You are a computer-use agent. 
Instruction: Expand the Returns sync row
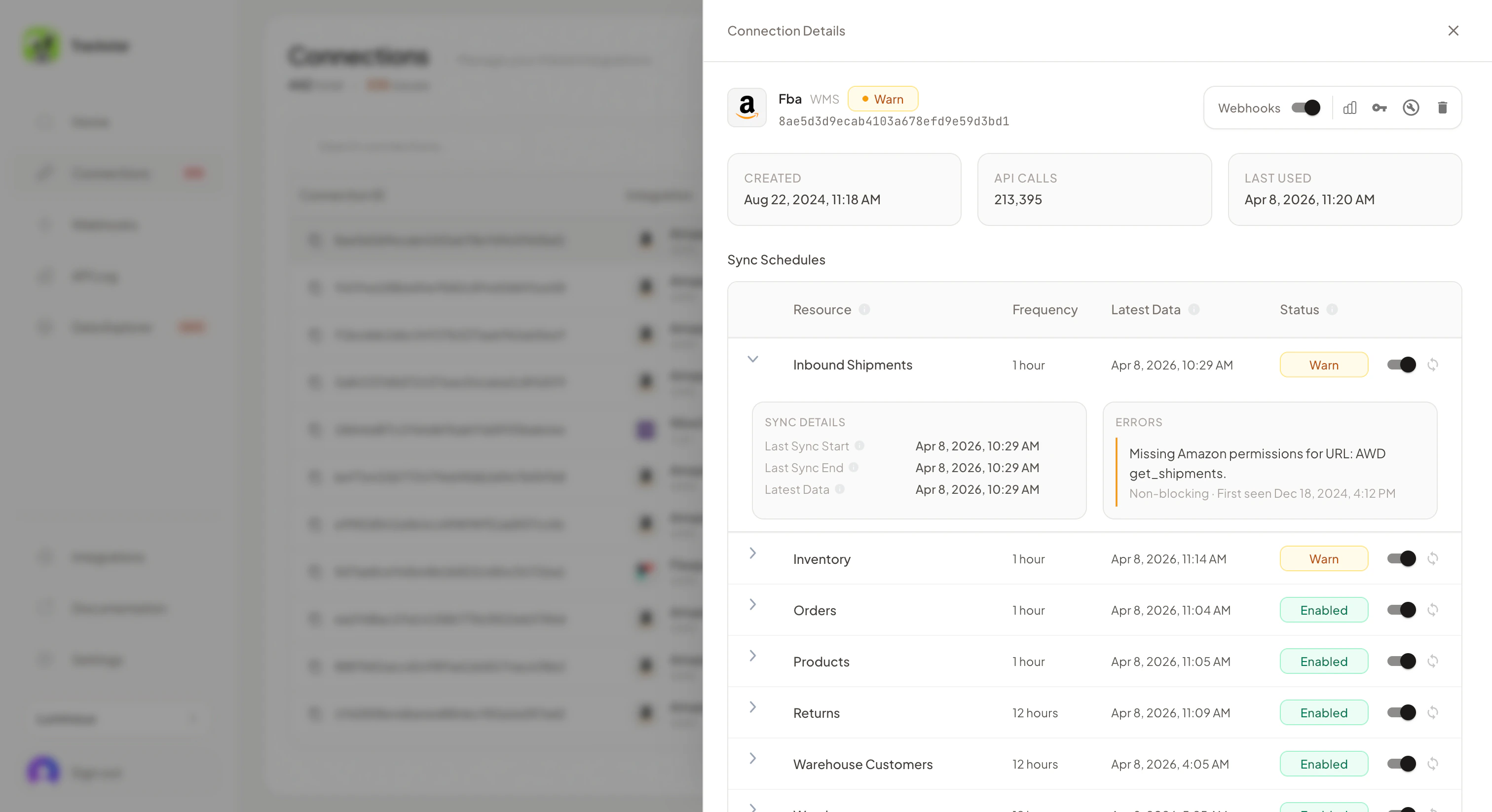[753, 707]
